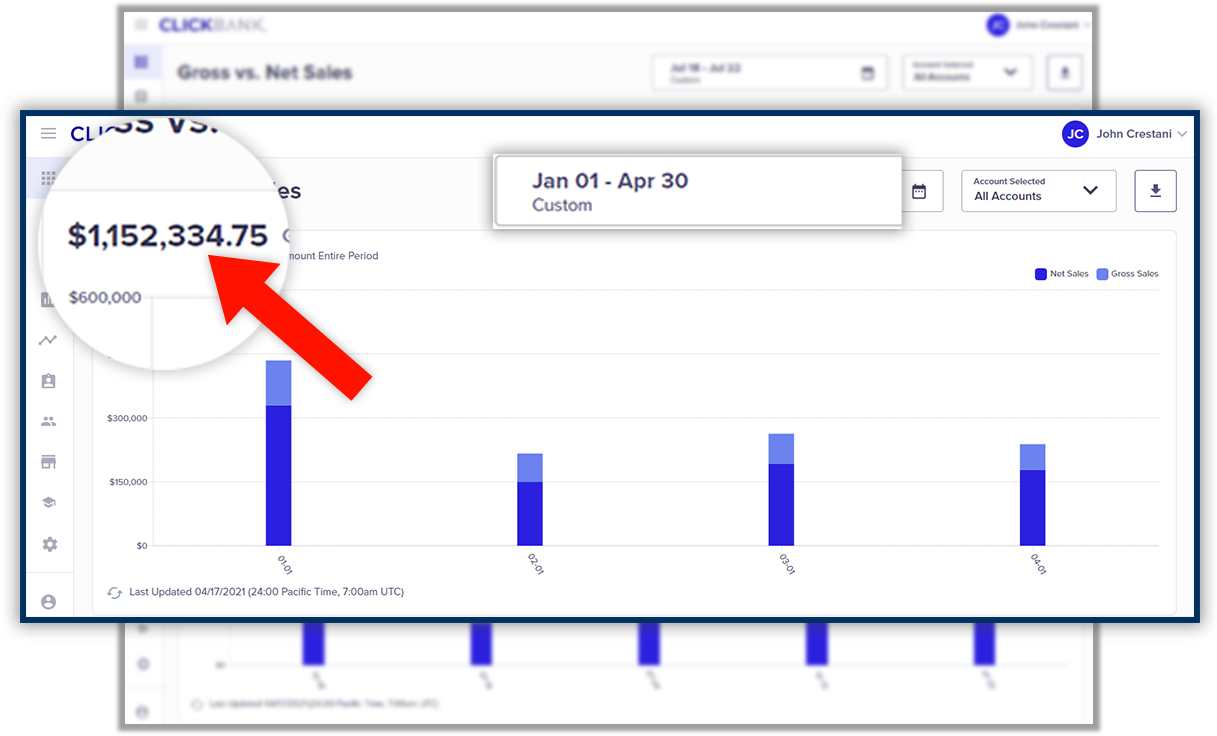
Task: Click the 03-01 x-axis label
Action: tap(787, 565)
